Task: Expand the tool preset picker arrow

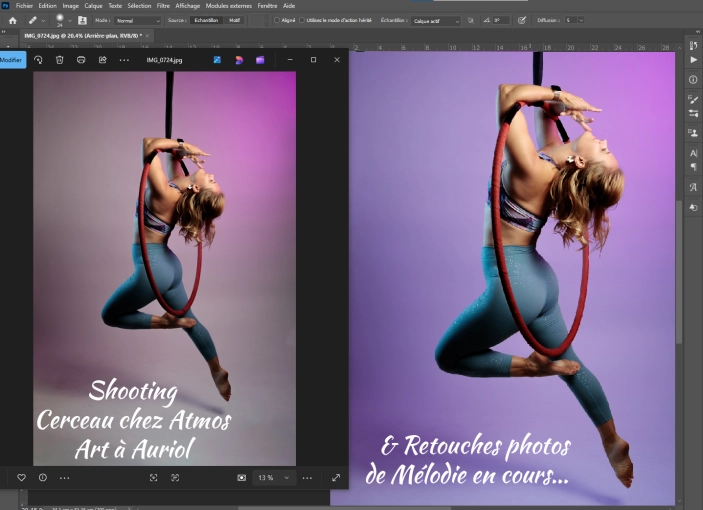Action: pyautogui.click(x=43, y=21)
